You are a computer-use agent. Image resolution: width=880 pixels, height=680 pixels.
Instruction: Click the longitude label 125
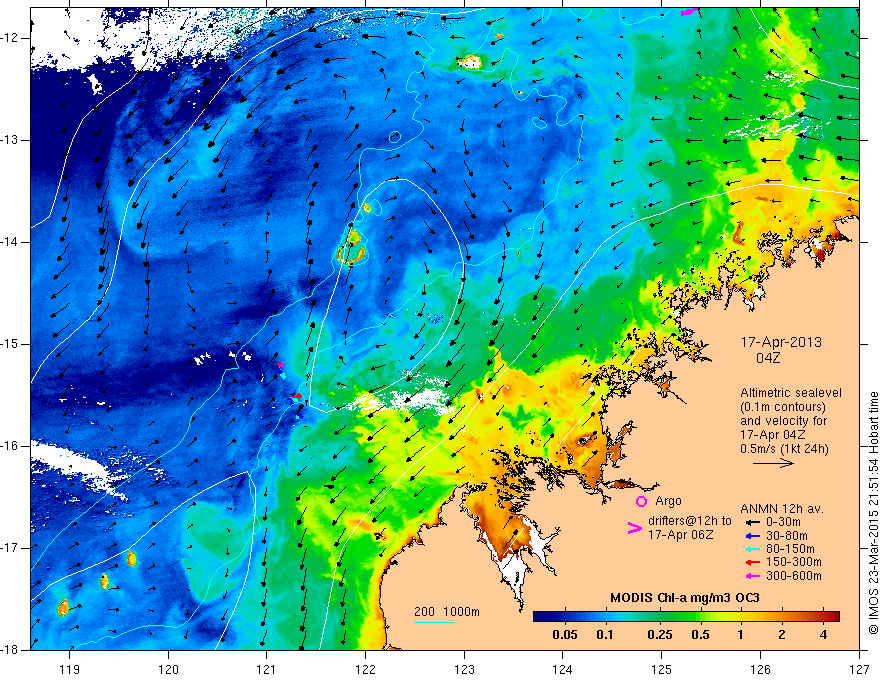pyautogui.click(x=662, y=669)
